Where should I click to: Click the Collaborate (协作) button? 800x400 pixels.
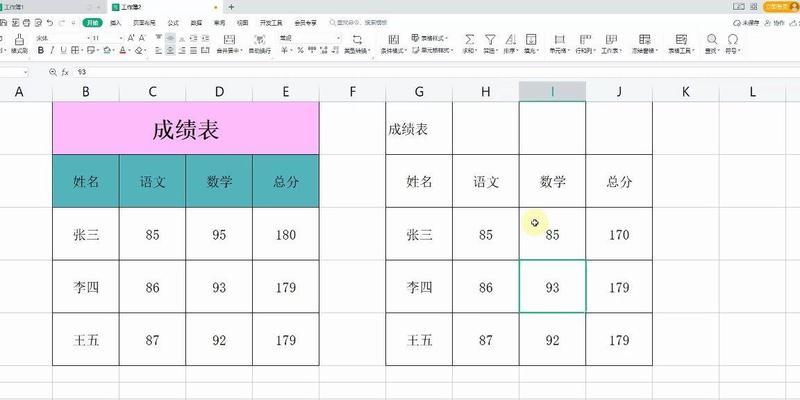pyautogui.click(x=775, y=23)
